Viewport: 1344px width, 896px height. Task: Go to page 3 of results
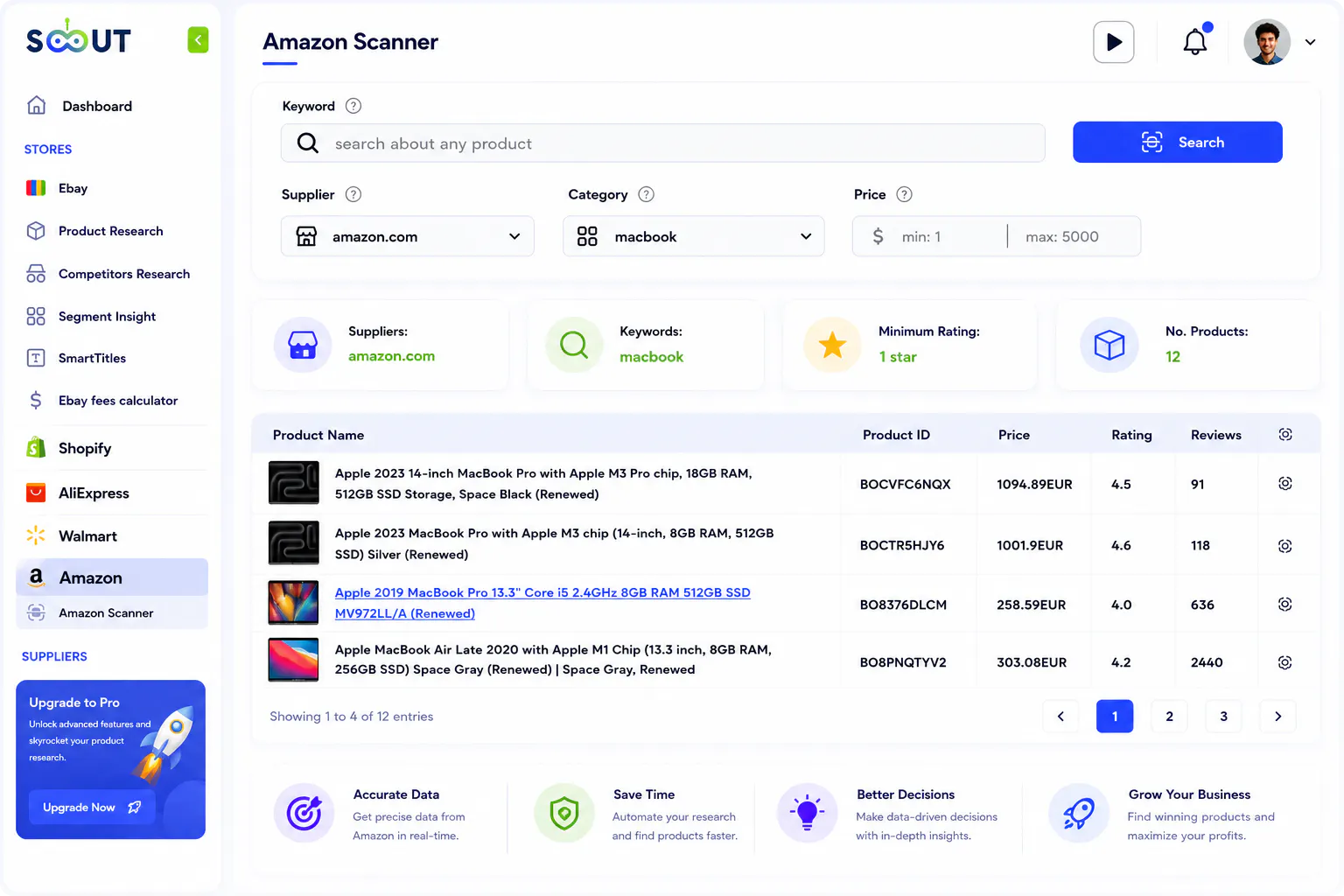pos(1223,717)
